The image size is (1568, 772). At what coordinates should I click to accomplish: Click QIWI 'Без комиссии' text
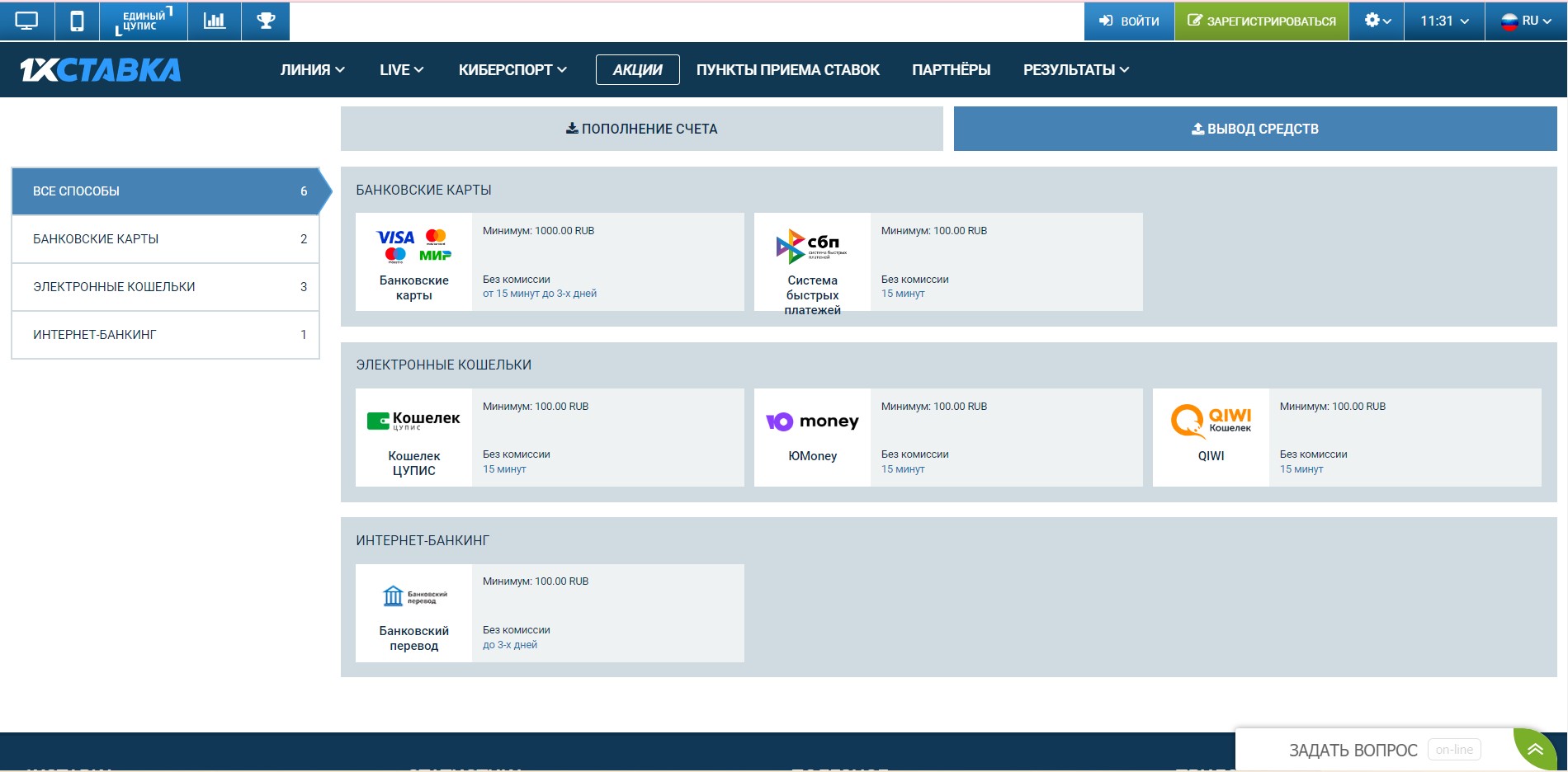1314,454
